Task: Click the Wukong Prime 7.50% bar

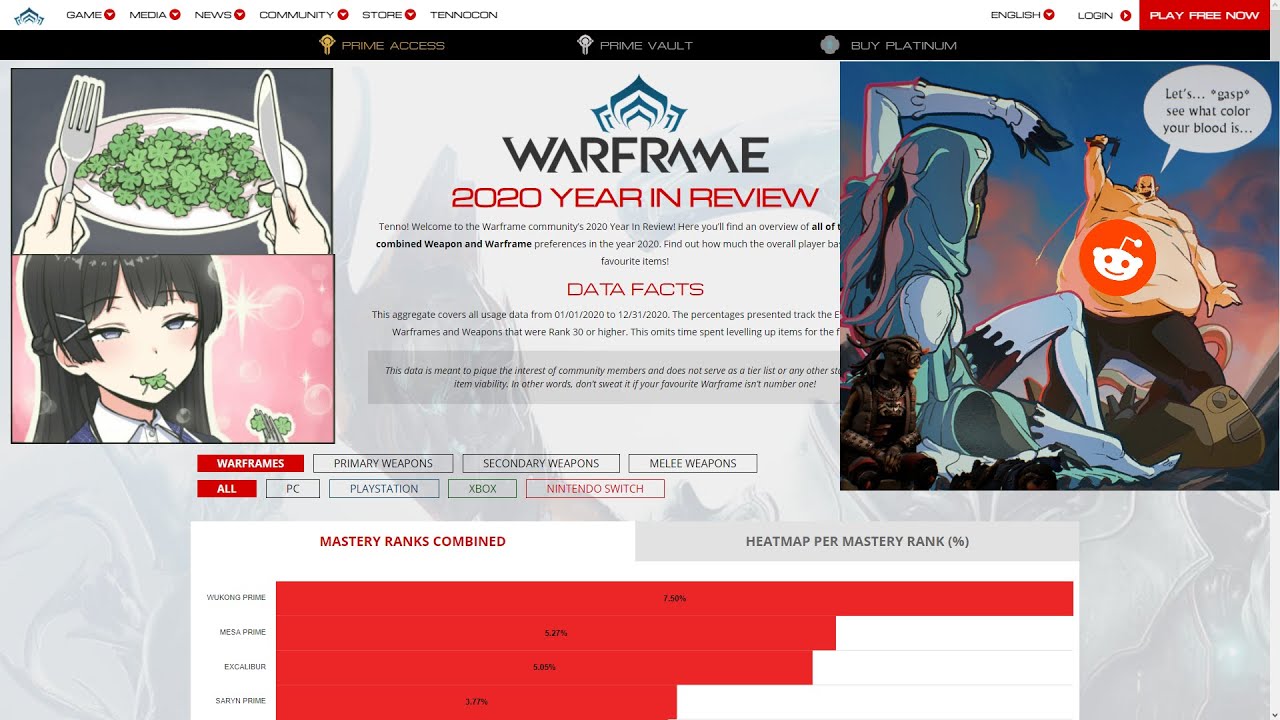Action: 674,598
